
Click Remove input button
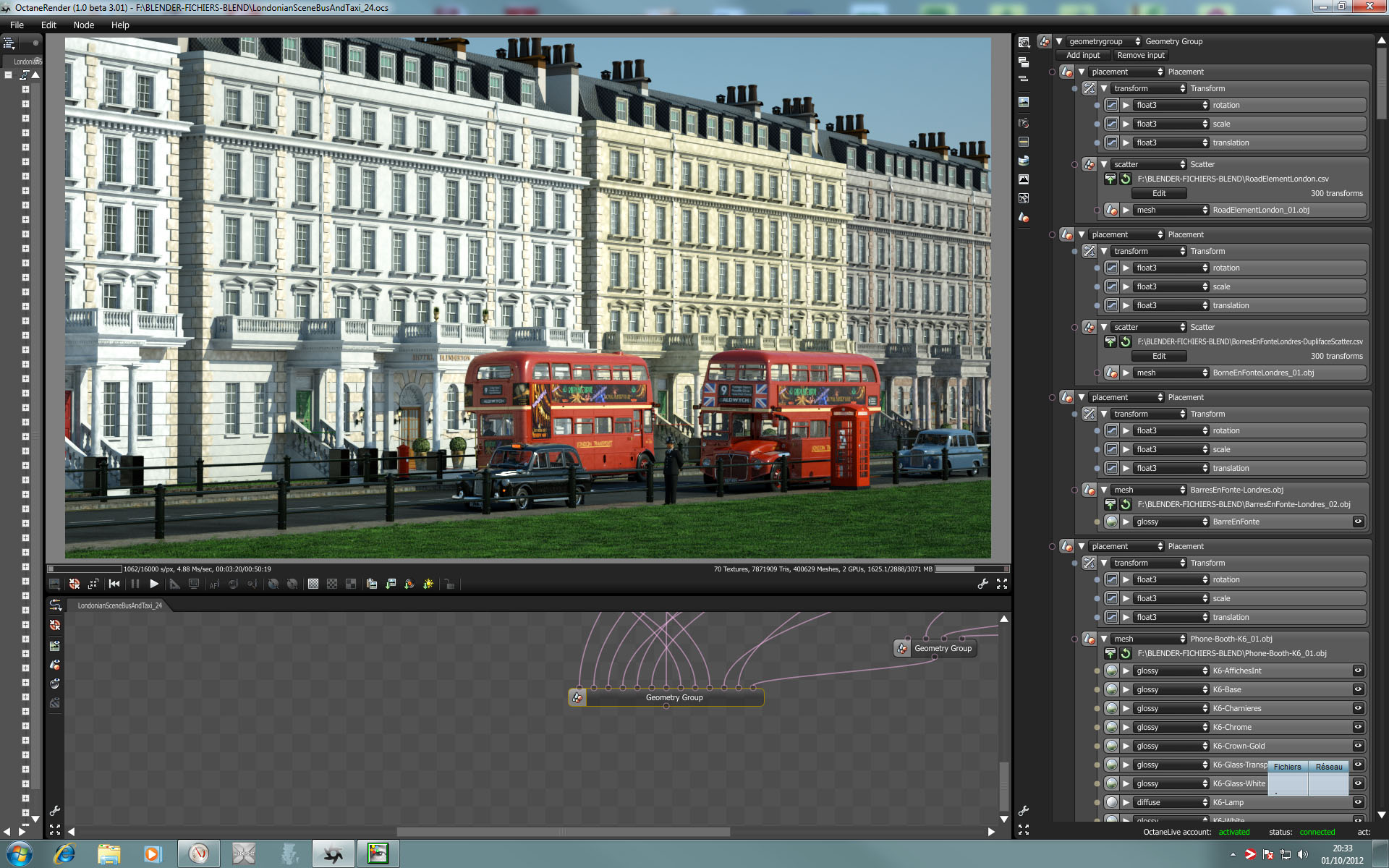(1140, 55)
